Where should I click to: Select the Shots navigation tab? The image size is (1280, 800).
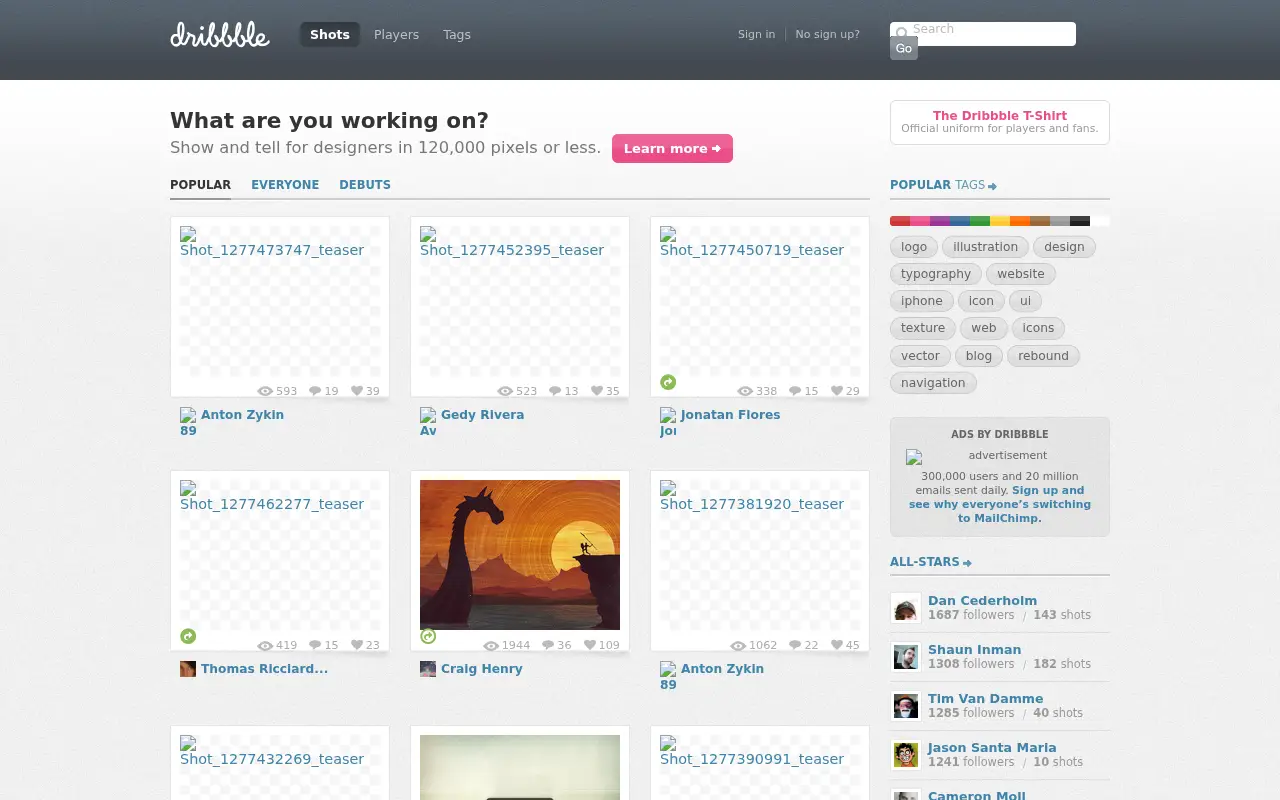coord(330,34)
